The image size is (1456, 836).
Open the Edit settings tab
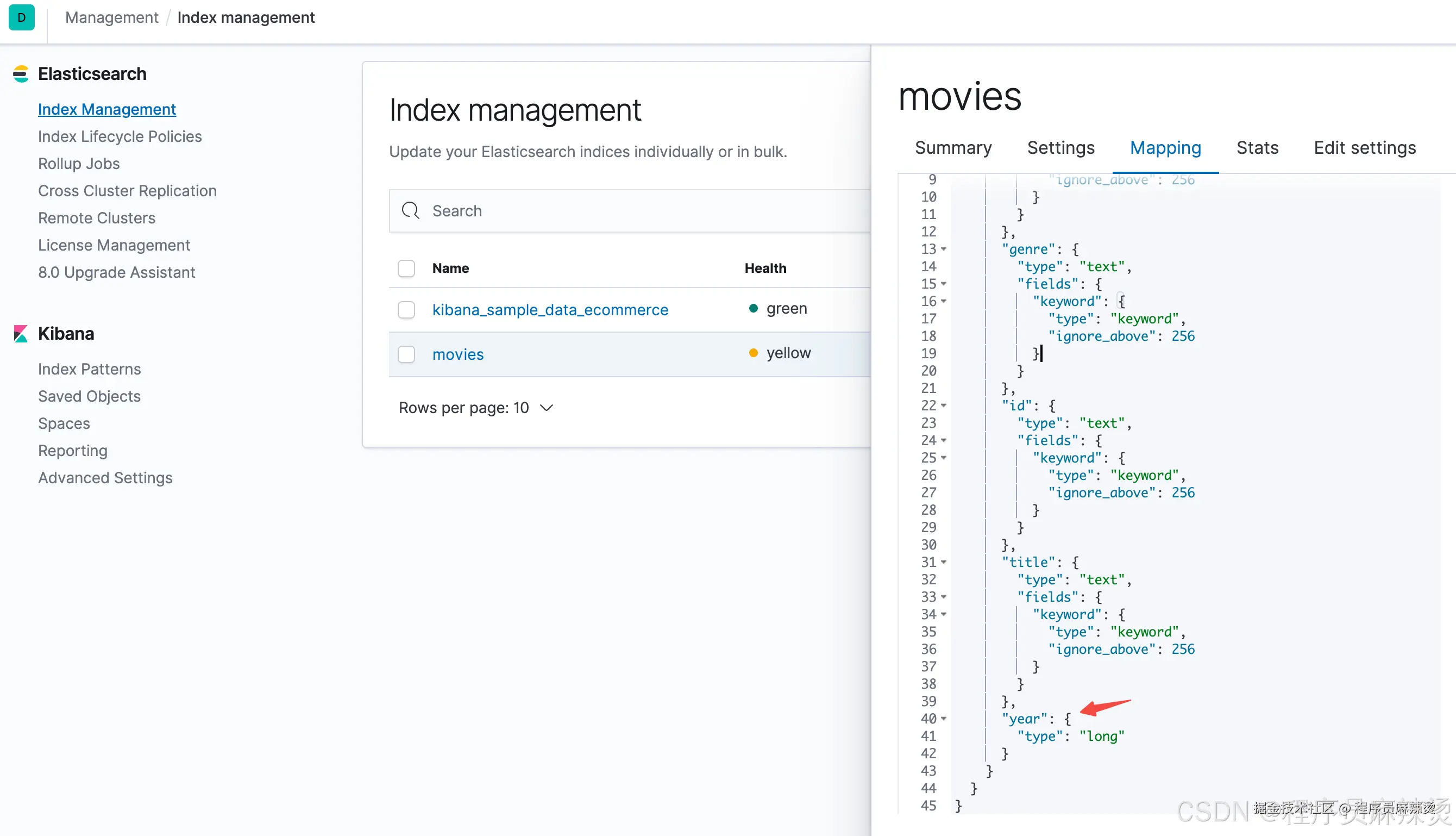tap(1364, 148)
